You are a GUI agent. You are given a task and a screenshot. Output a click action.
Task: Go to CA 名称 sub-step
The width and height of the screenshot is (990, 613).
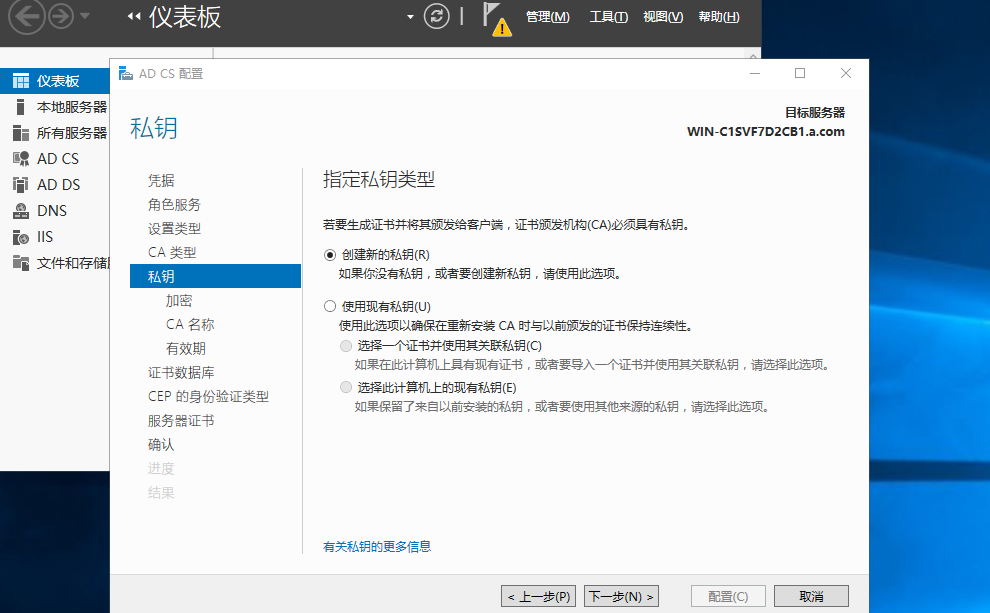tap(190, 324)
